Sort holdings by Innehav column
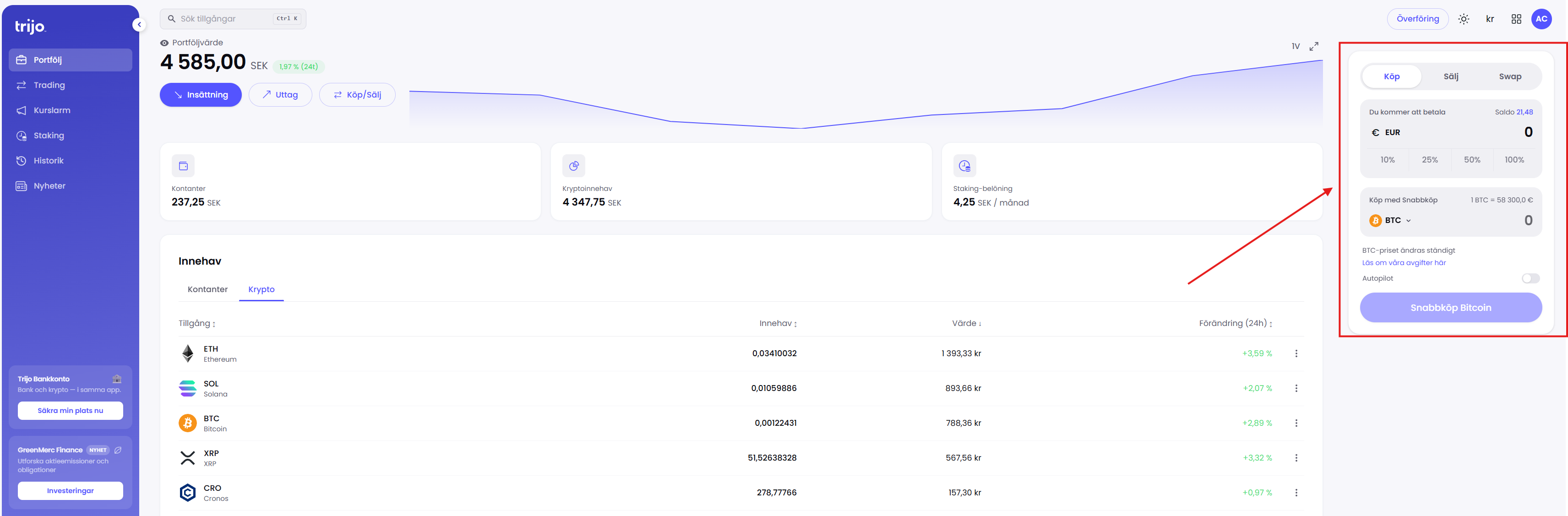 tap(778, 324)
